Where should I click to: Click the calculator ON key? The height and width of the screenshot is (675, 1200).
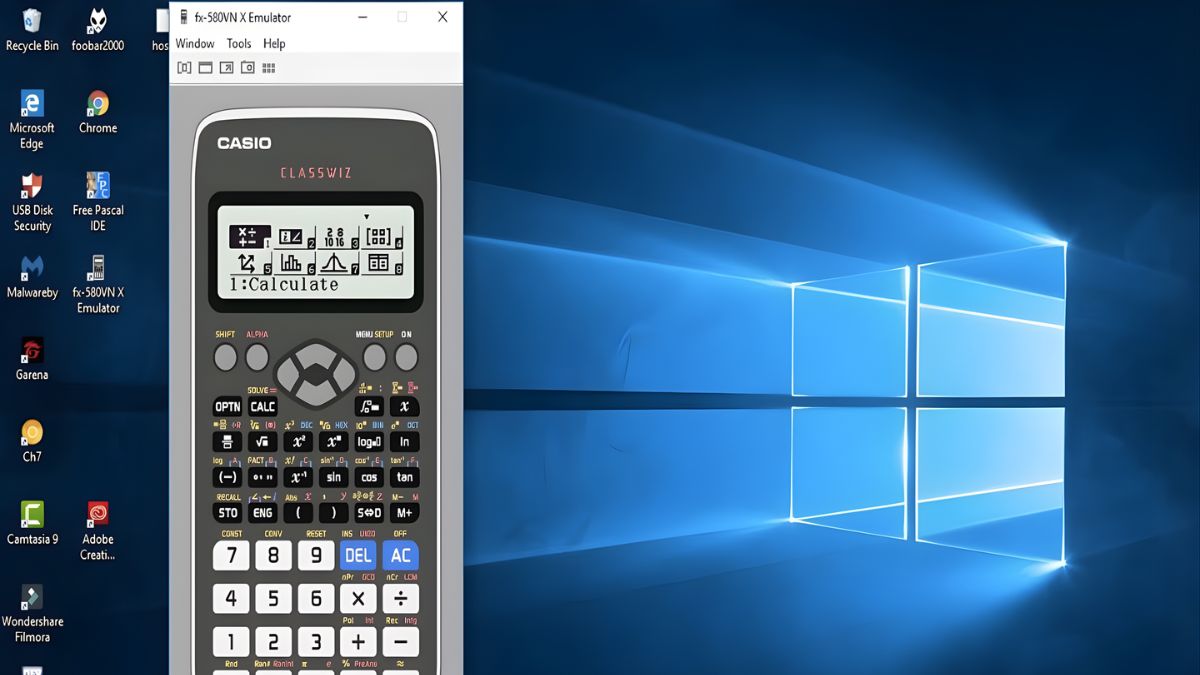pos(406,357)
